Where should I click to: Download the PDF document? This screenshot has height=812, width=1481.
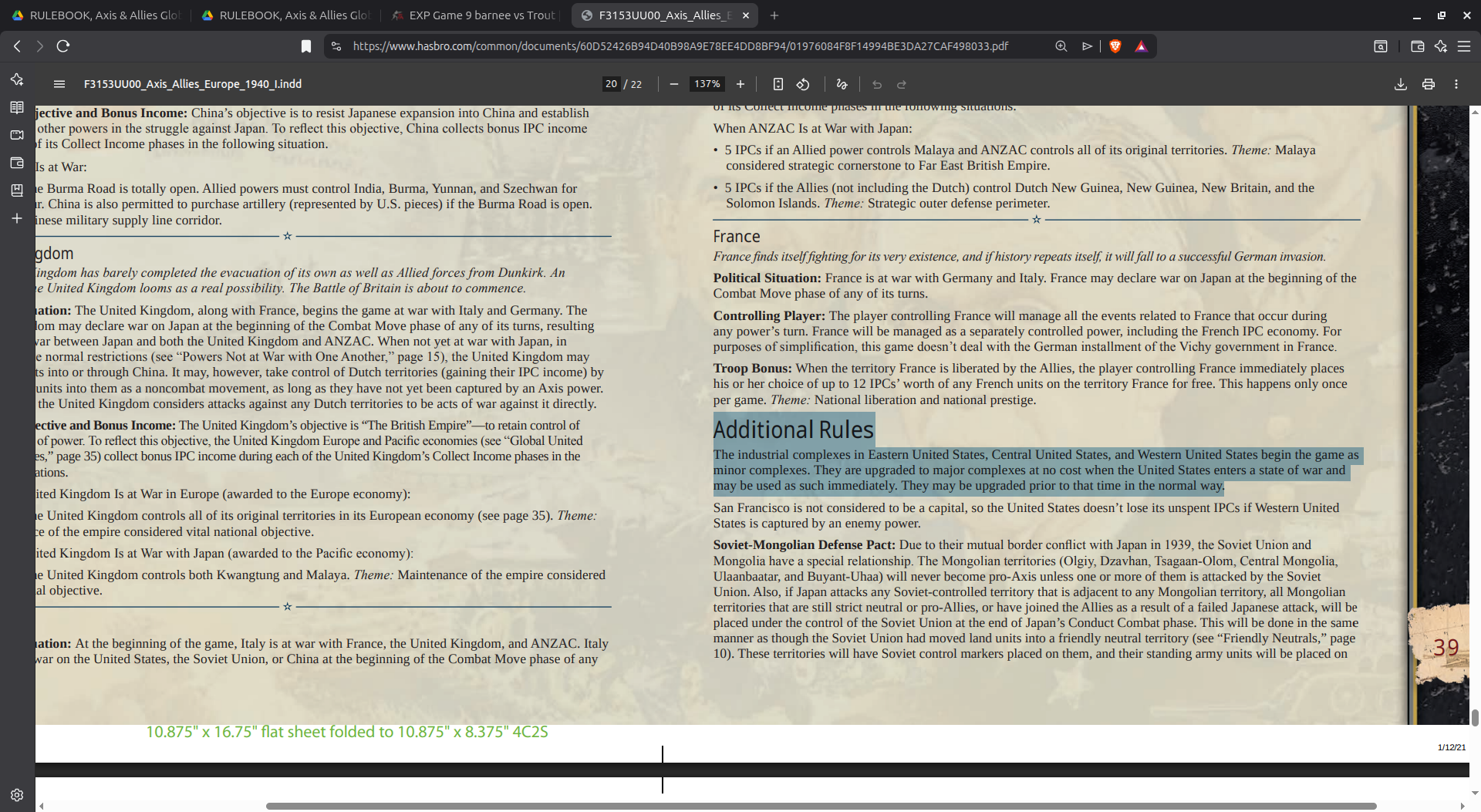(1400, 84)
